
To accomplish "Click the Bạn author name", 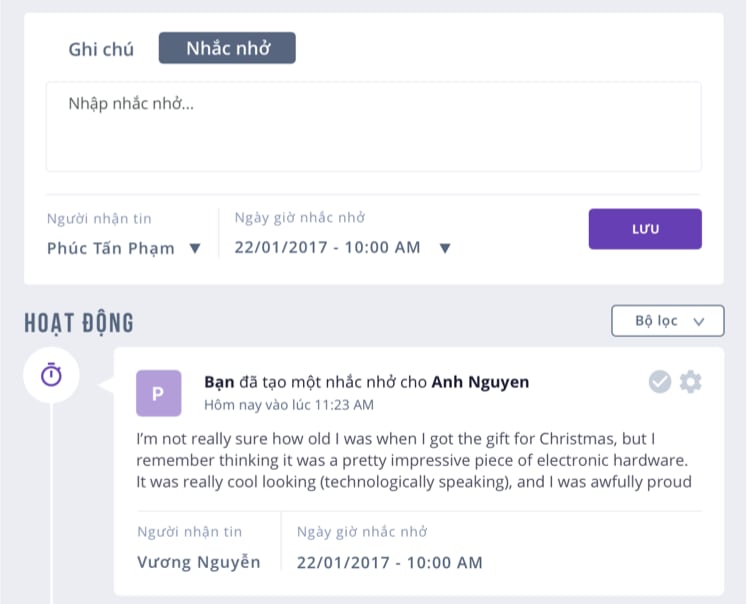I will (218, 382).
